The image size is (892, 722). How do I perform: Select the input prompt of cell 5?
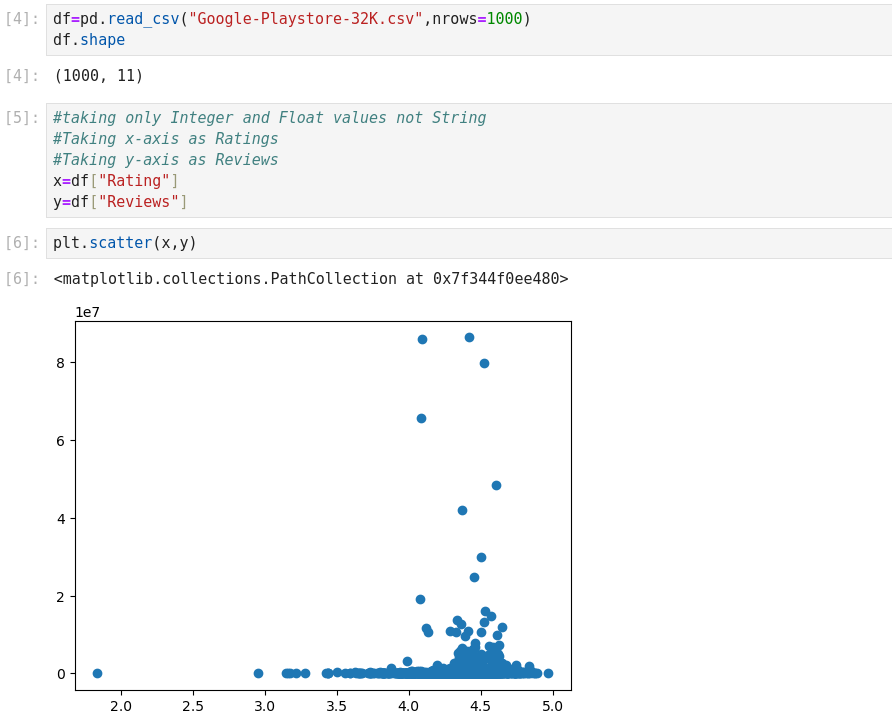(x=22, y=118)
